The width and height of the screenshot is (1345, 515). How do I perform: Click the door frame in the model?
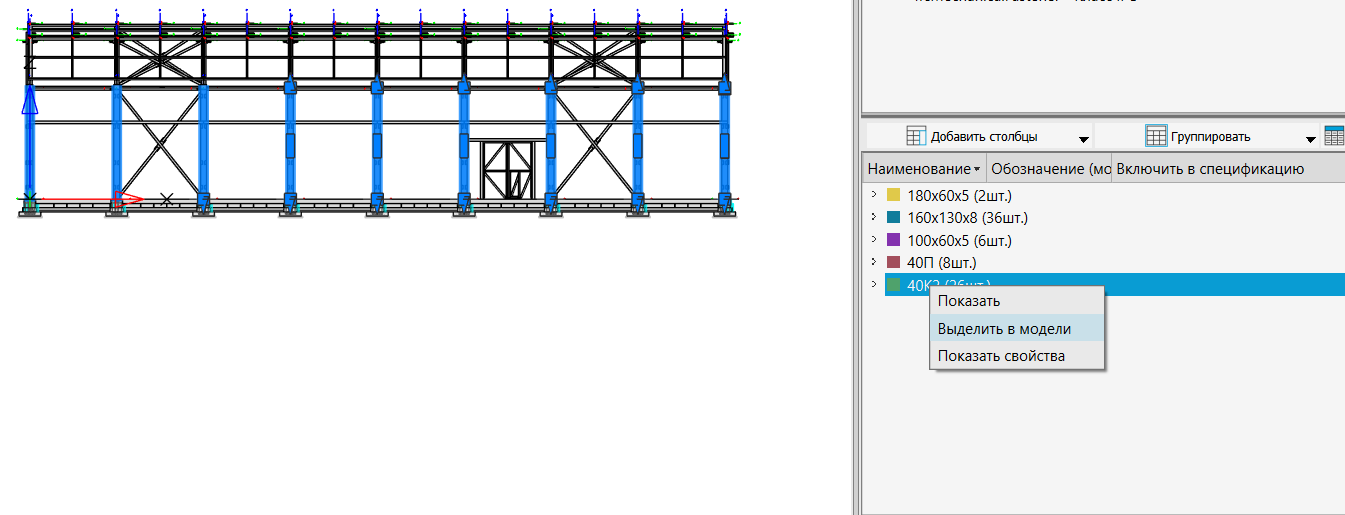tap(509, 168)
